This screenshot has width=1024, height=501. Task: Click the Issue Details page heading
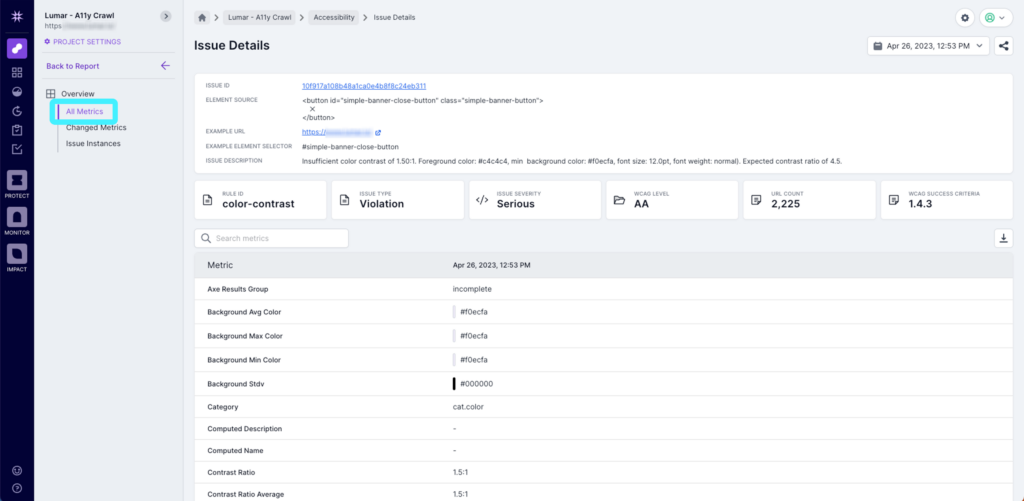pyautogui.click(x=232, y=46)
